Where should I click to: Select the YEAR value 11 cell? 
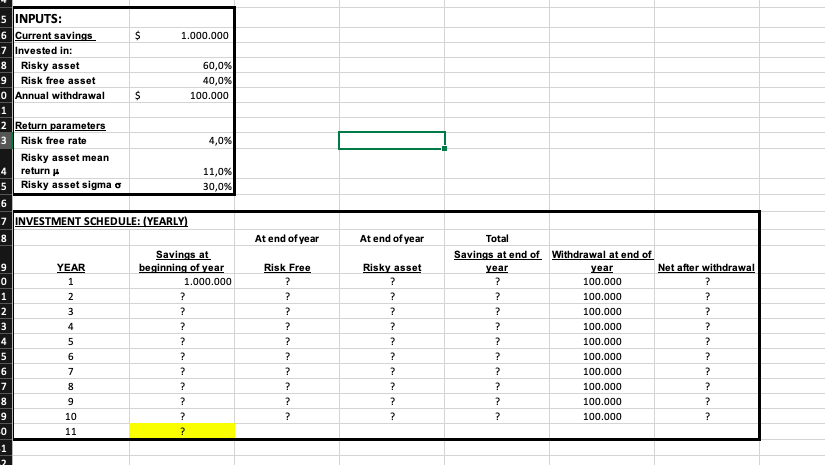click(x=71, y=431)
